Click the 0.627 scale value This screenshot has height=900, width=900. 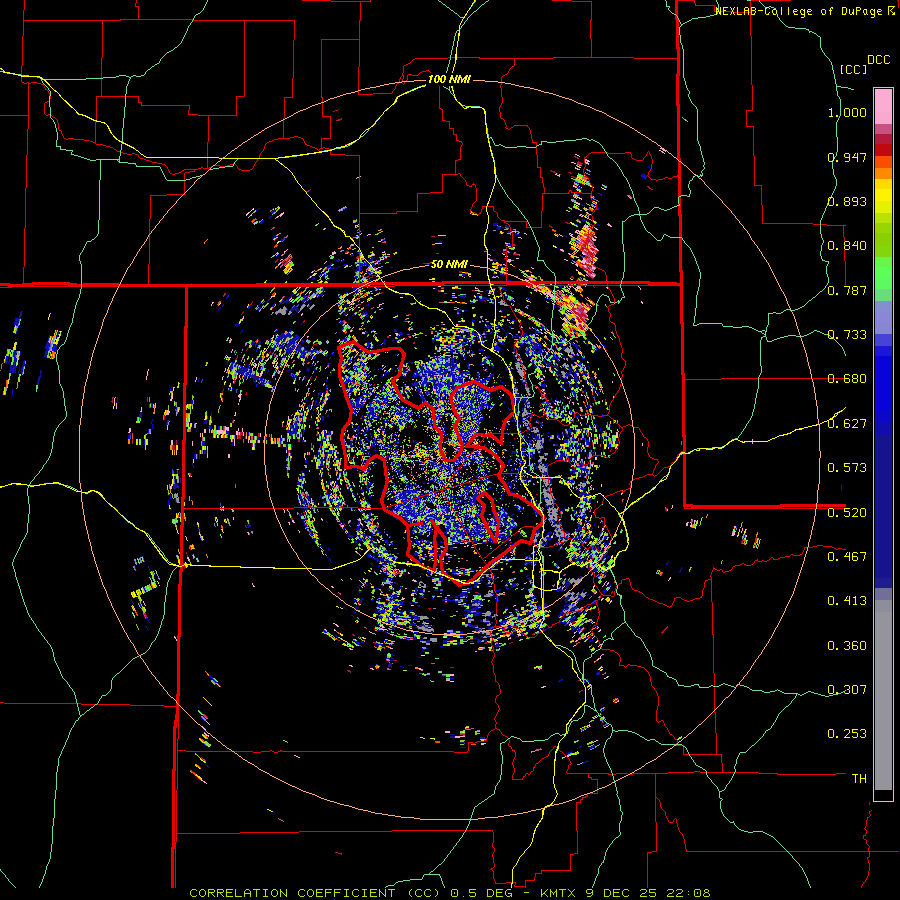[847, 424]
